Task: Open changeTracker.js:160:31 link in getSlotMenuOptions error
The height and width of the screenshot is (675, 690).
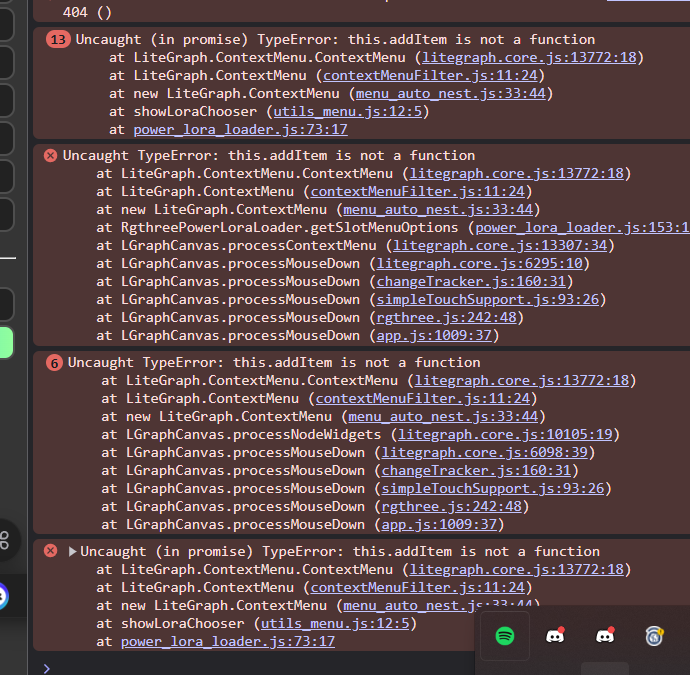Action: click(x=471, y=282)
